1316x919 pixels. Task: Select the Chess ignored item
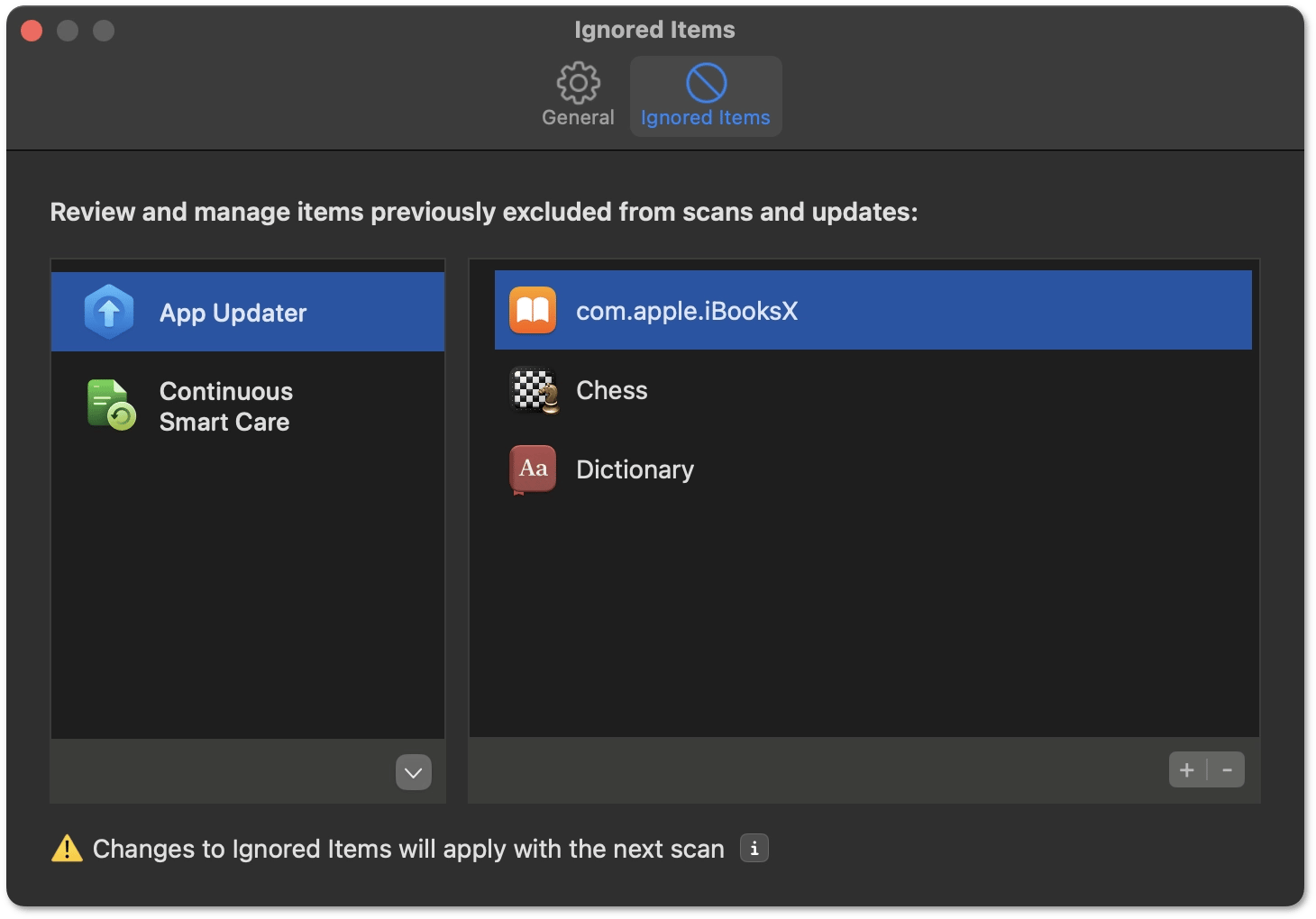click(873, 390)
